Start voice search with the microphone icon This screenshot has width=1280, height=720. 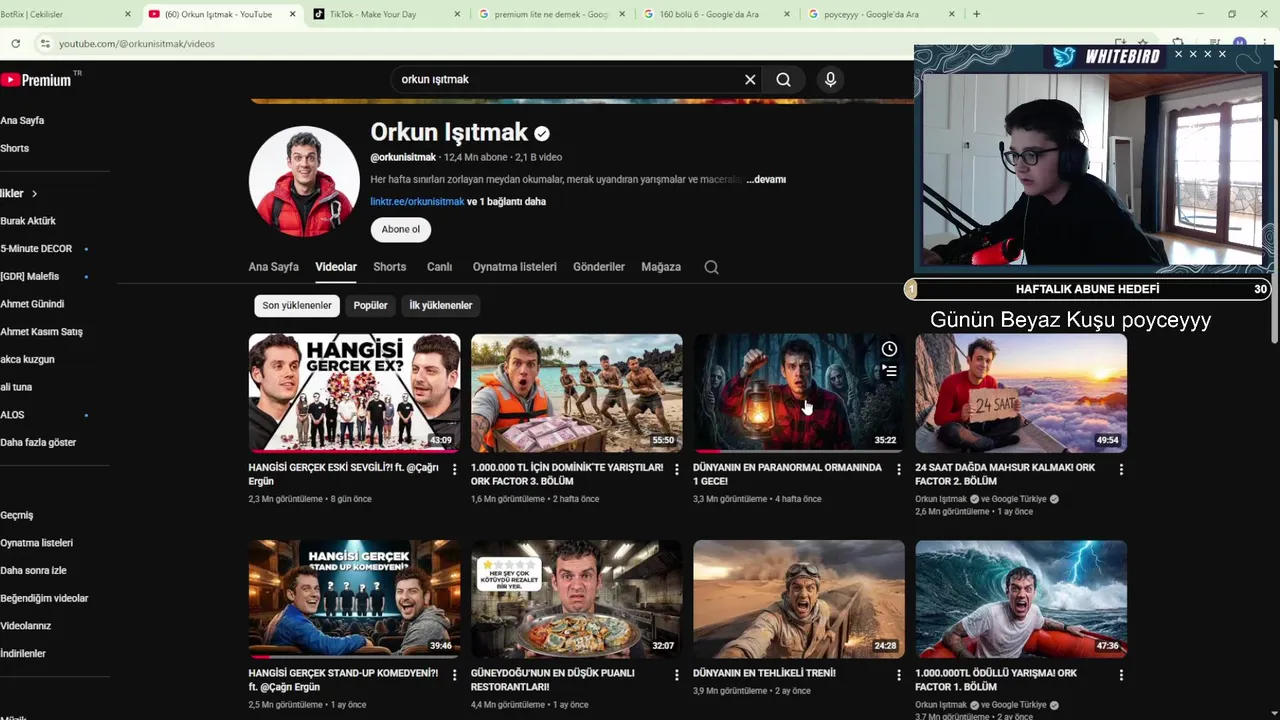(x=830, y=80)
